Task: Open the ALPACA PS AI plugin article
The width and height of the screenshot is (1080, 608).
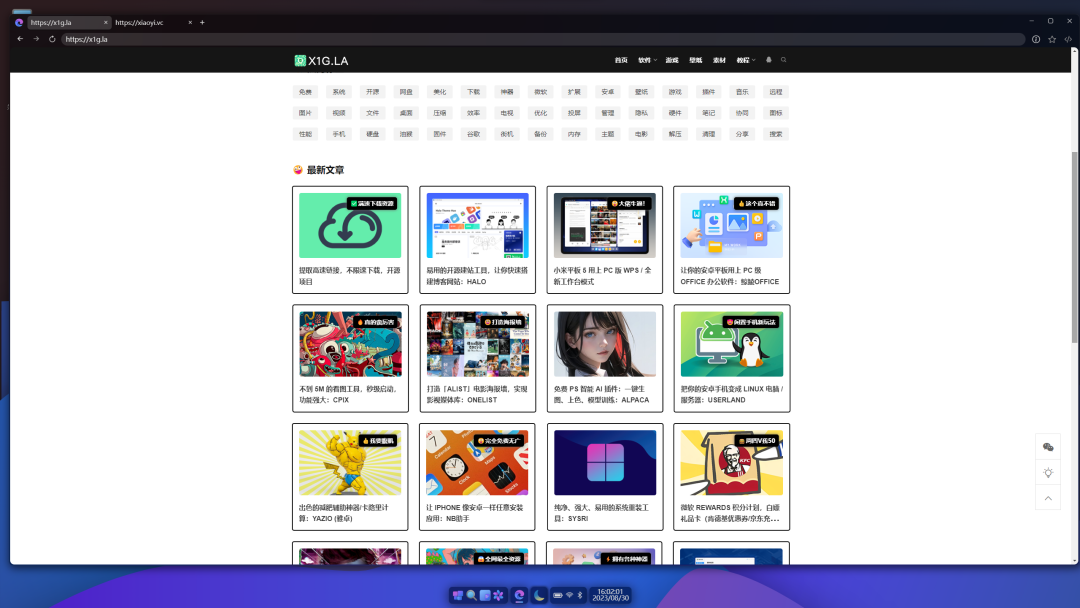Action: 605,358
